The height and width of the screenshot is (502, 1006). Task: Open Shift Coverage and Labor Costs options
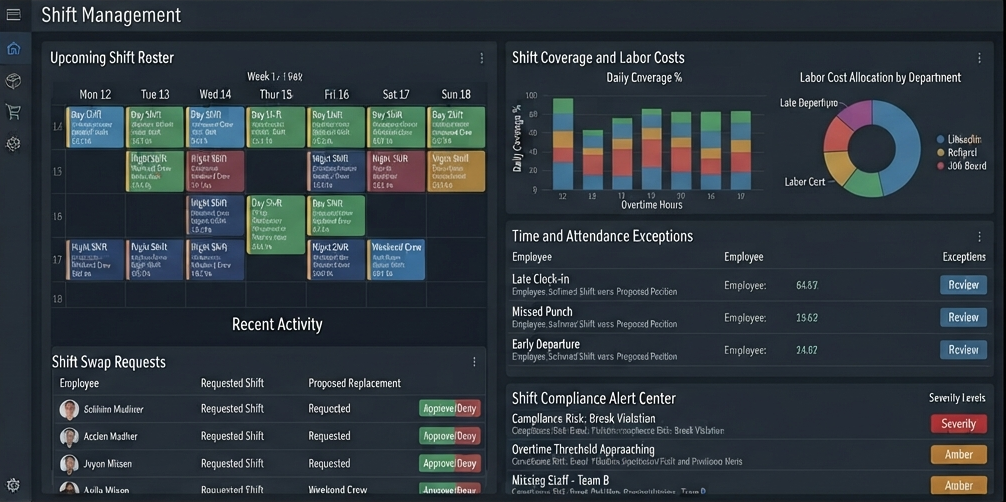pos(979,58)
